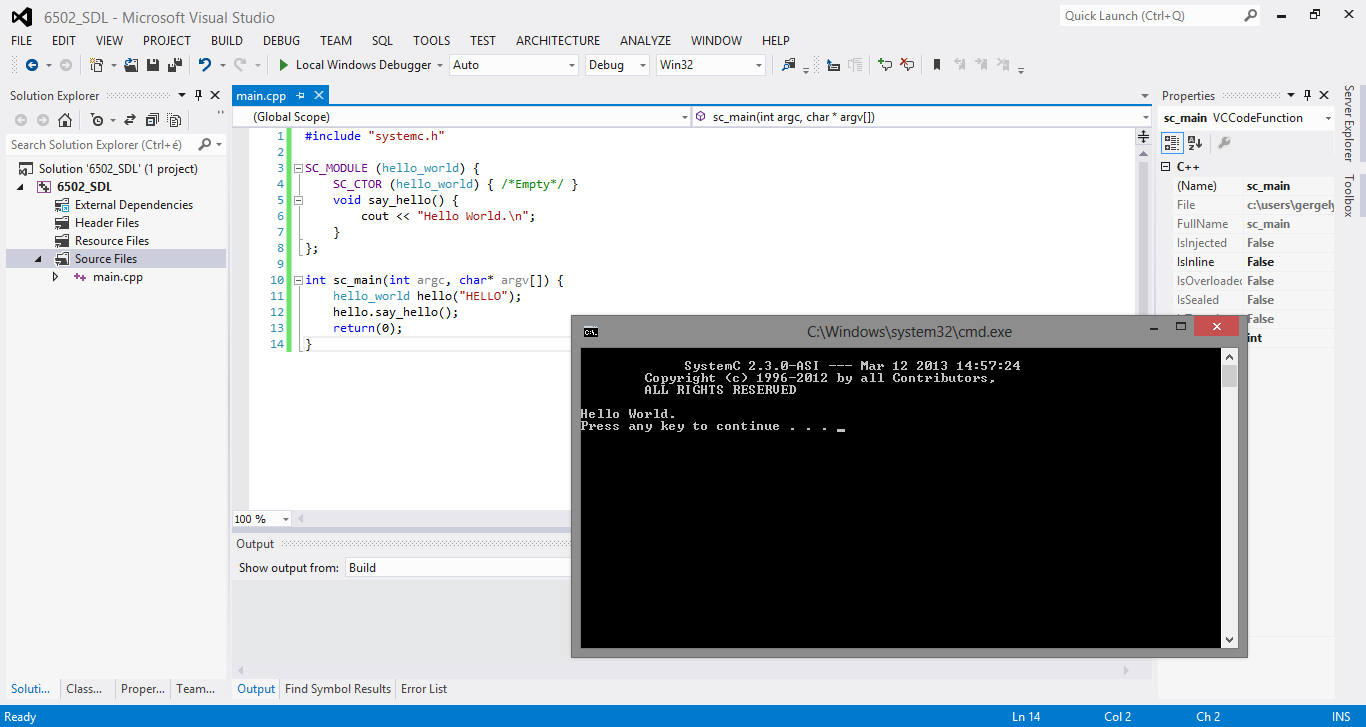
Task: Select Header Files folder in Solution Explorer
Action: (107, 223)
